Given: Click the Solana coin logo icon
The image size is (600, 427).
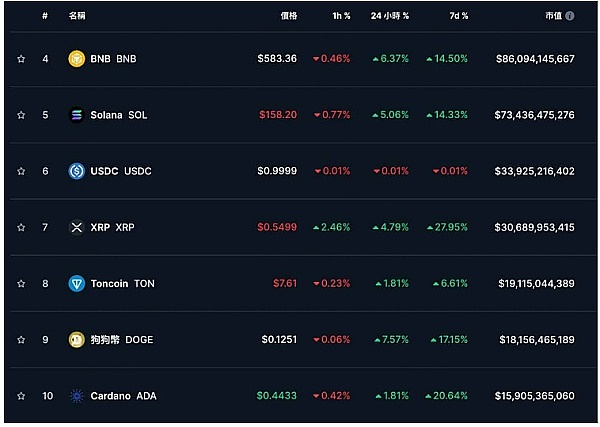Looking at the screenshot, I should [76, 115].
